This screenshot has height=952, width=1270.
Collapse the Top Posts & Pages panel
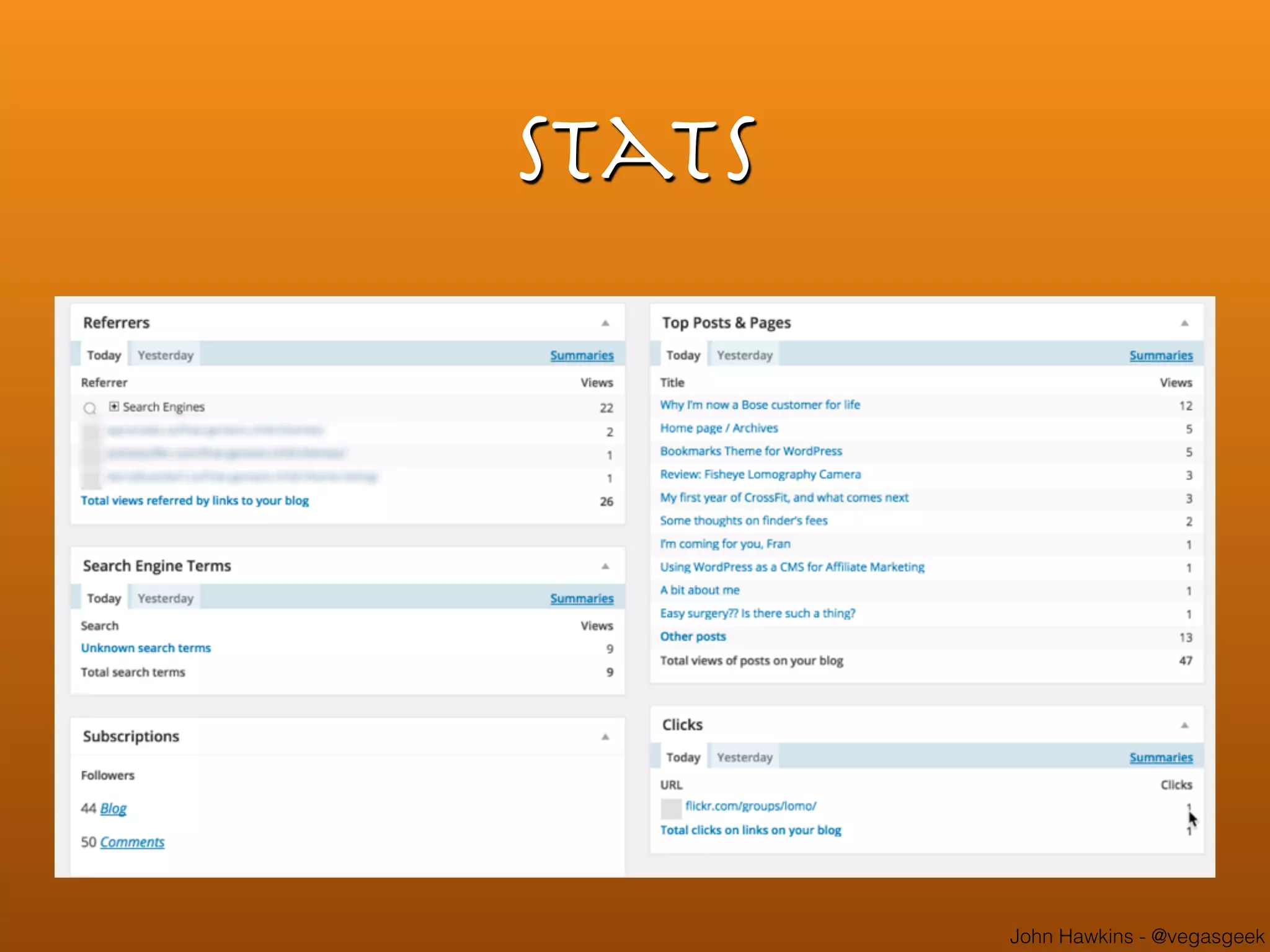[x=1184, y=323]
